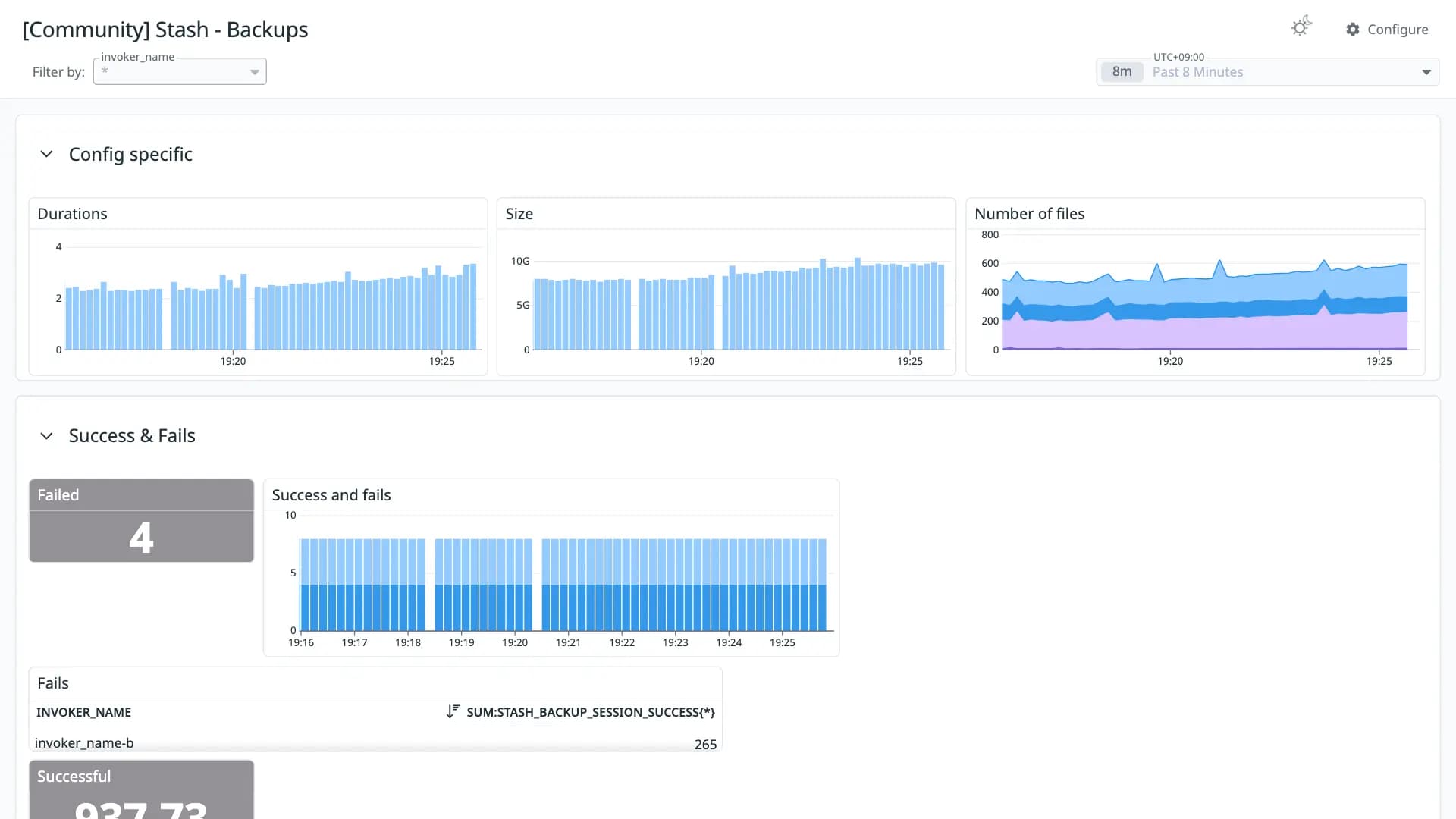The image size is (1456, 819).
Task: Click the Successful count tile
Action: tap(141, 789)
